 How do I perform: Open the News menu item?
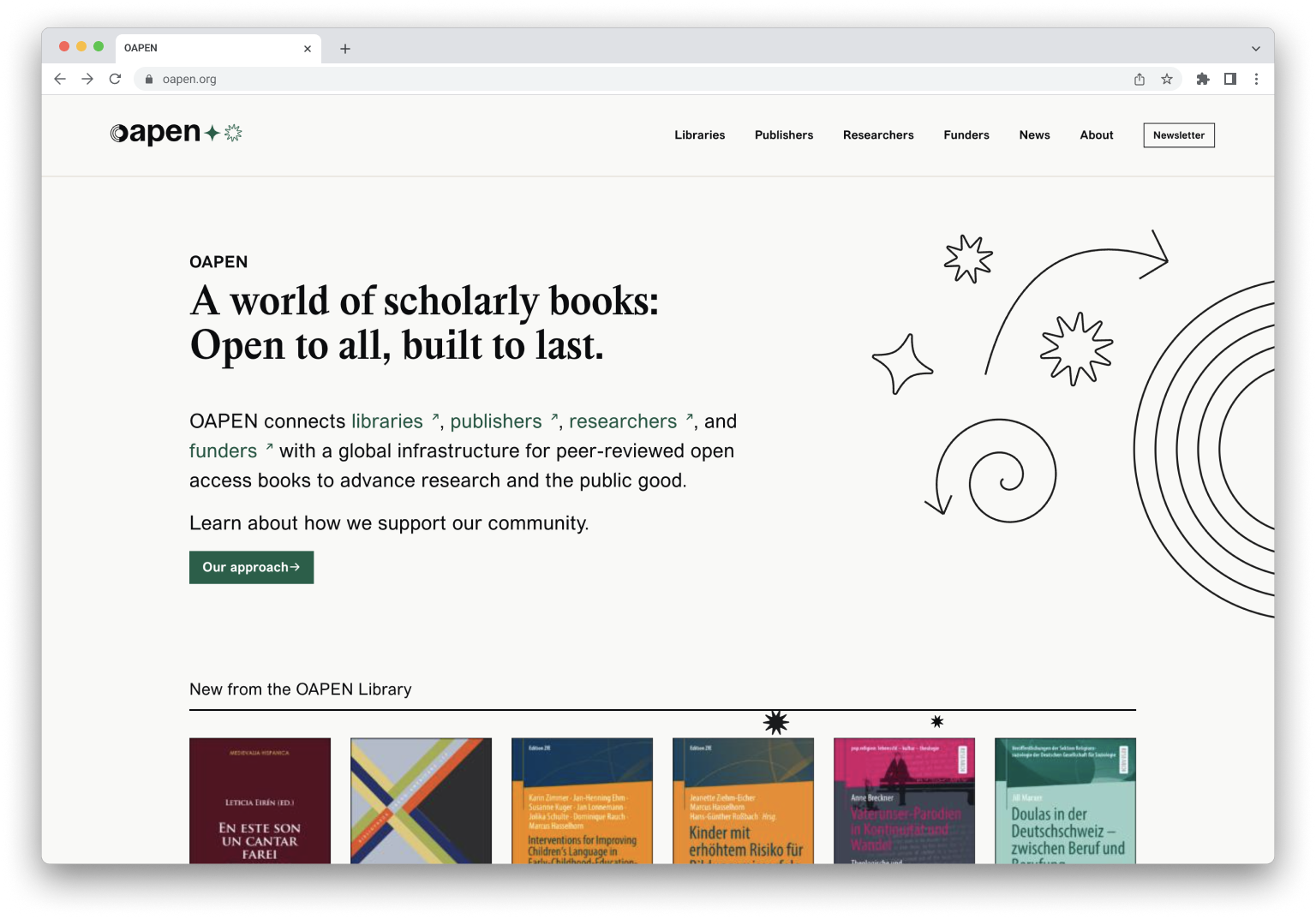coord(1034,134)
